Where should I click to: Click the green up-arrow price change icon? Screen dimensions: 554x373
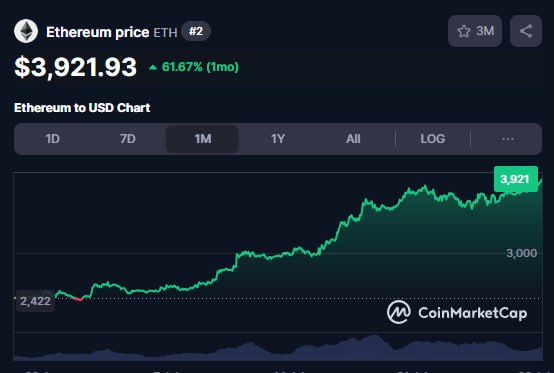(153, 67)
